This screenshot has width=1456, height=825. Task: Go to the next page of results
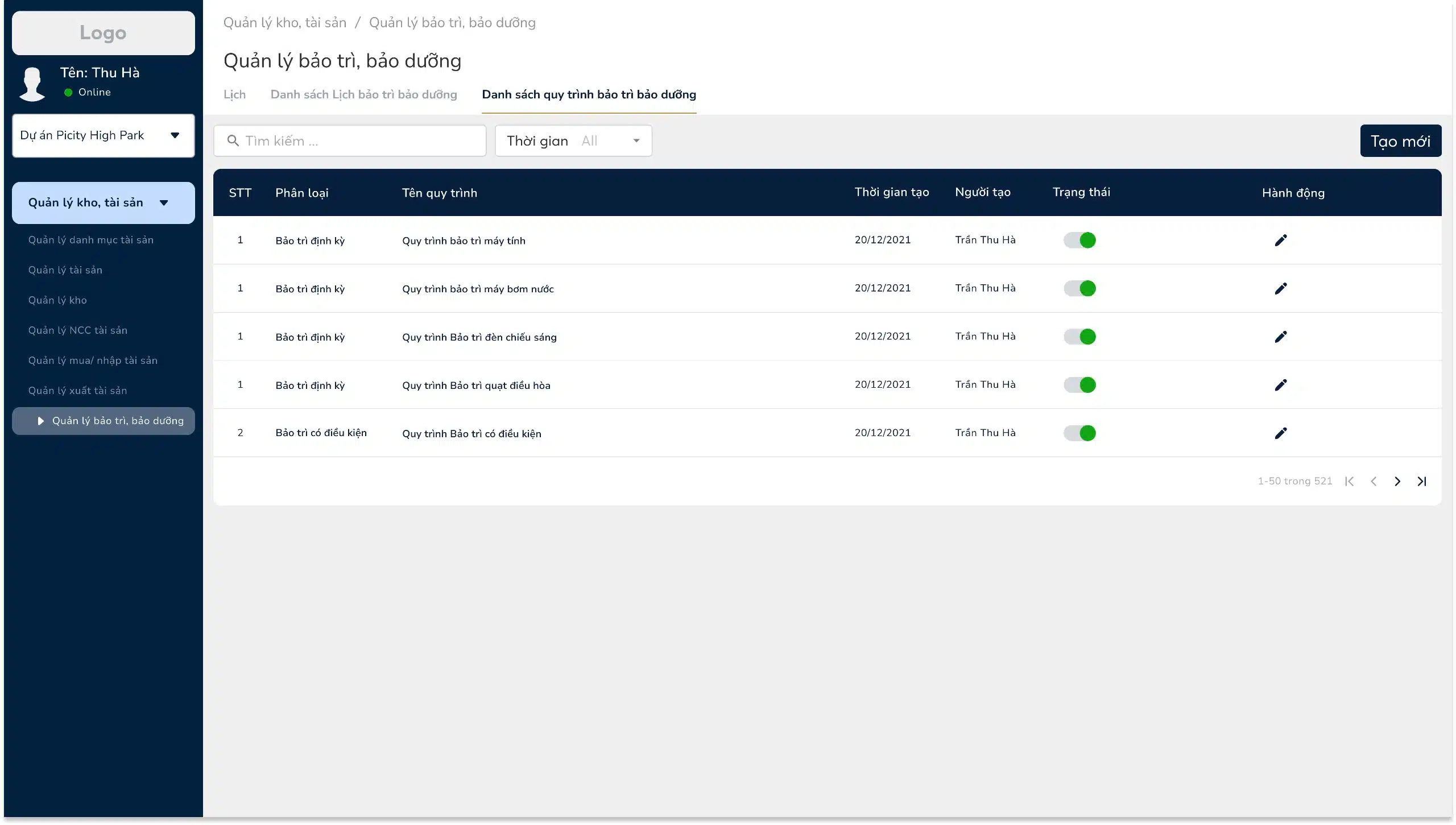pos(1397,482)
